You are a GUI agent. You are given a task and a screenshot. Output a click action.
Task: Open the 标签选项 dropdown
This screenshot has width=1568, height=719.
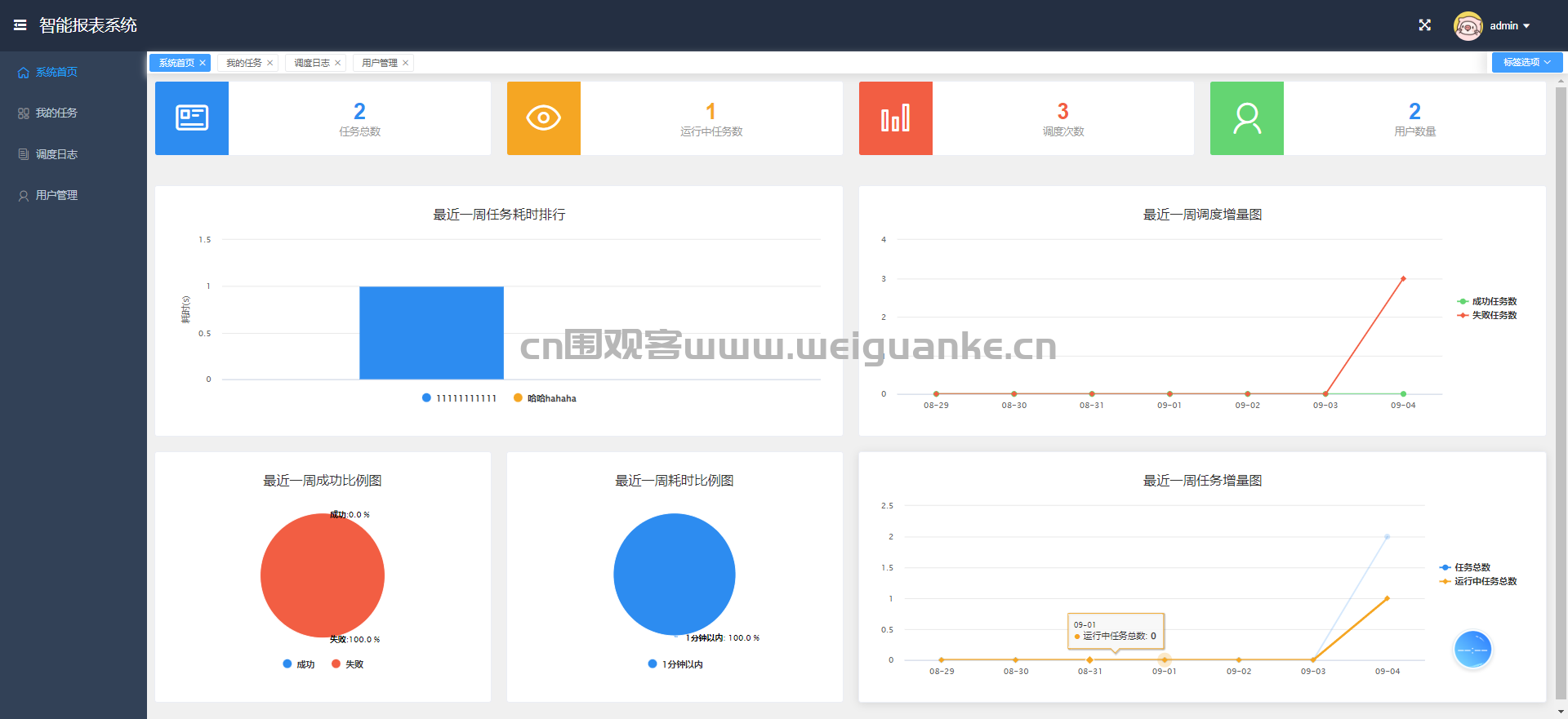[x=1527, y=62]
